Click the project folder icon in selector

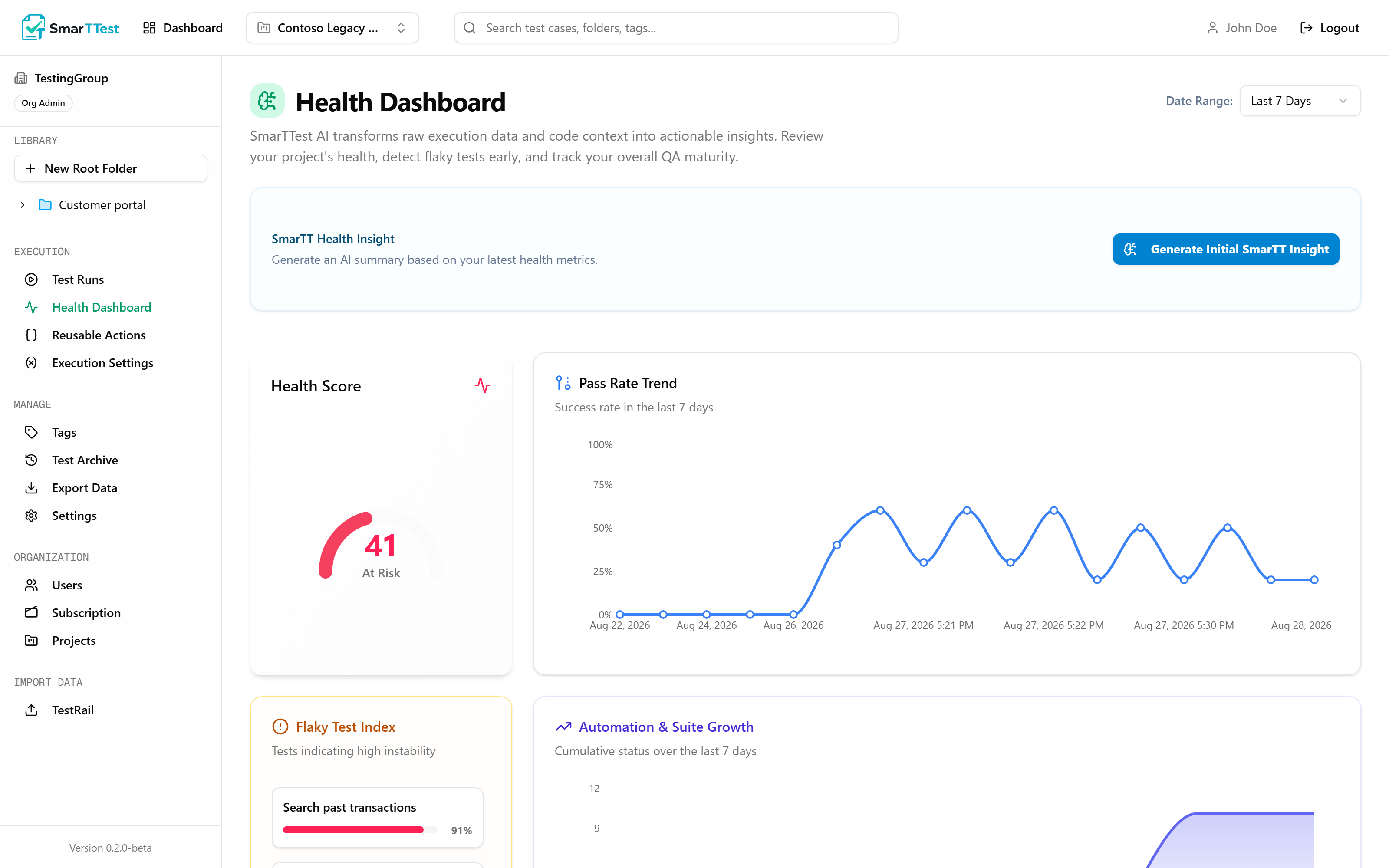click(264, 27)
